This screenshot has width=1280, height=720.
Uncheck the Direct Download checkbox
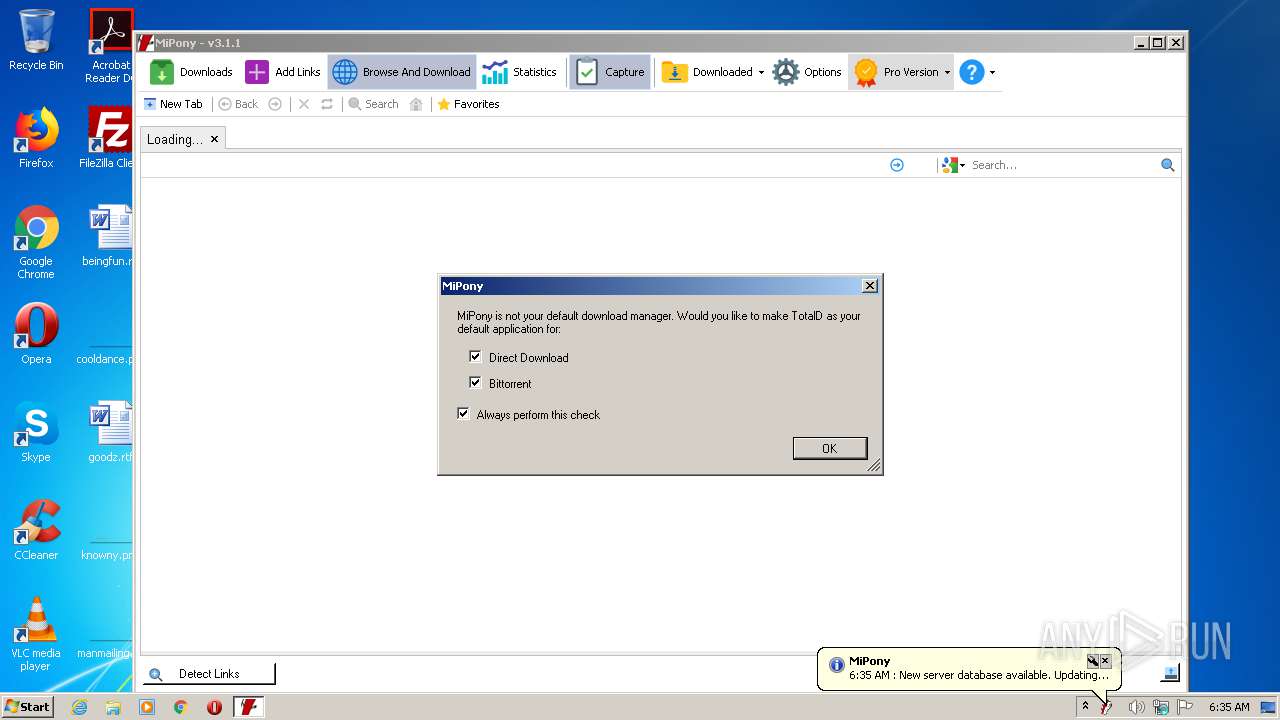pos(475,357)
